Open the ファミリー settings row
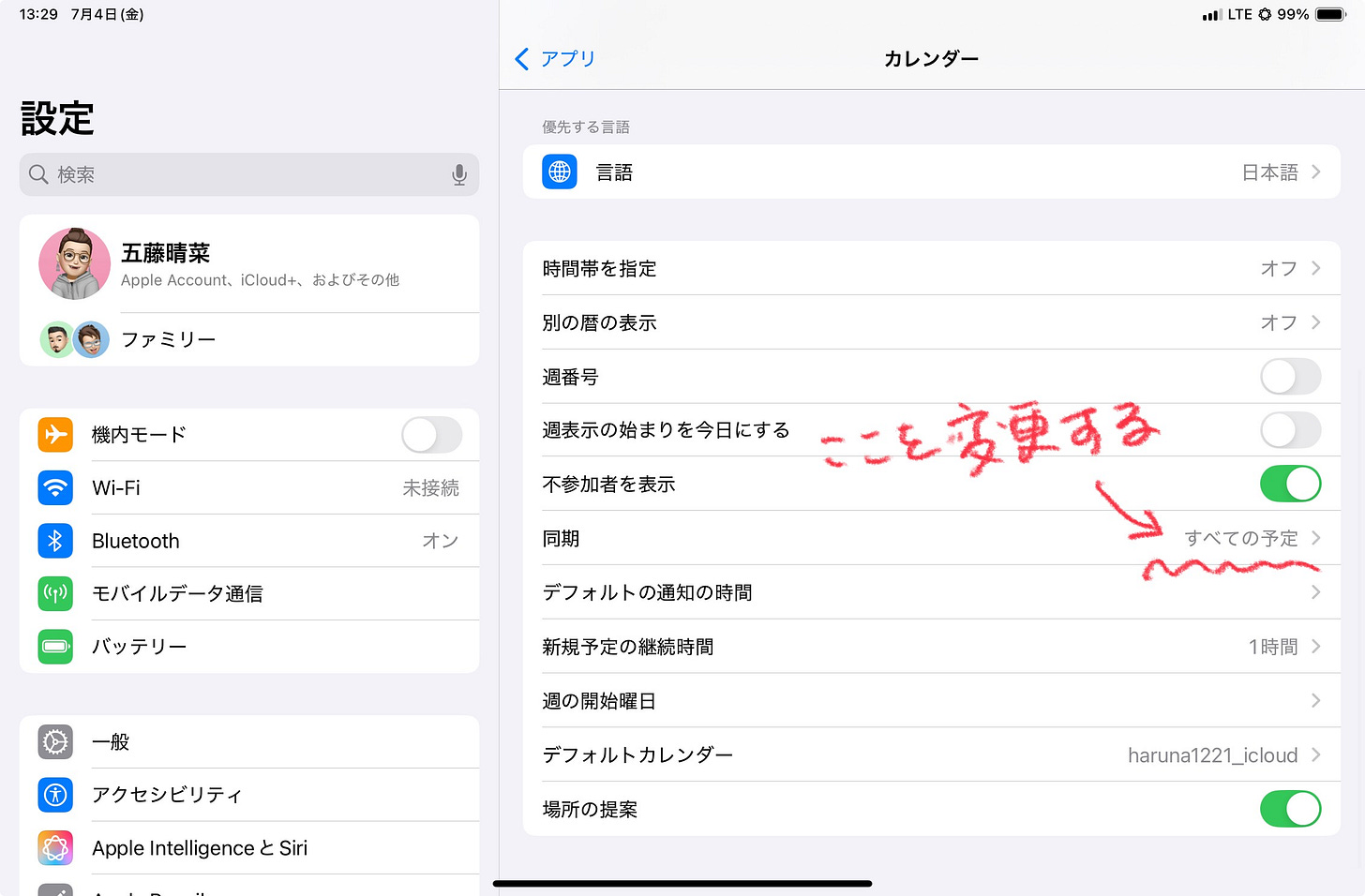This screenshot has height=896, width=1365. pos(249,339)
